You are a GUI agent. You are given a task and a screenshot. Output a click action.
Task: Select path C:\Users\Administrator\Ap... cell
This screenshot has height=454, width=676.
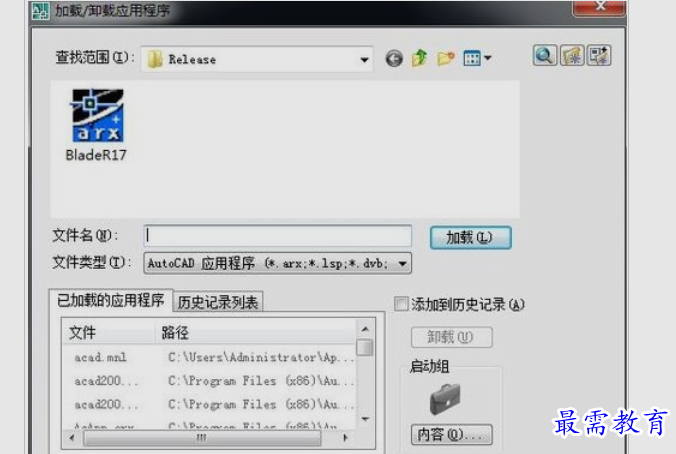coord(260,357)
